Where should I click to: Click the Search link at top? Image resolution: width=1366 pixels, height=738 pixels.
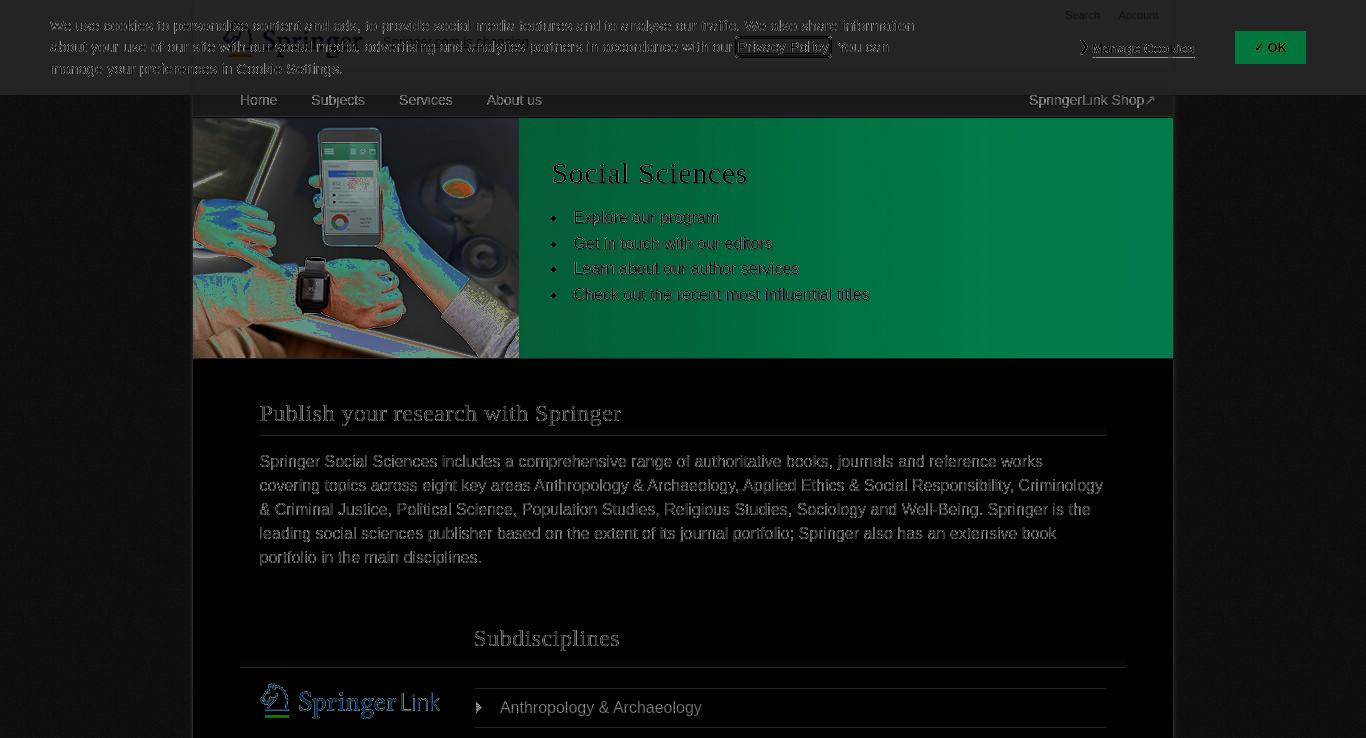coord(1082,15)
